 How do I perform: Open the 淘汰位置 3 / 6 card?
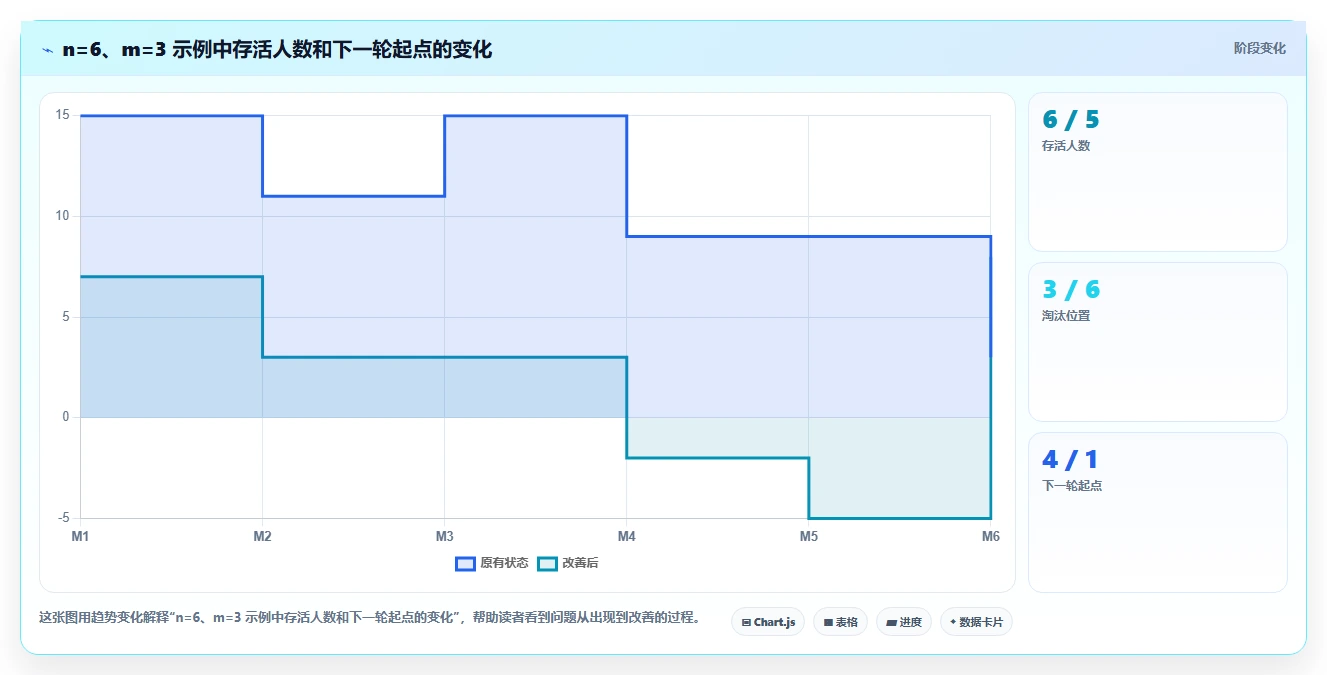(1157, 342)
